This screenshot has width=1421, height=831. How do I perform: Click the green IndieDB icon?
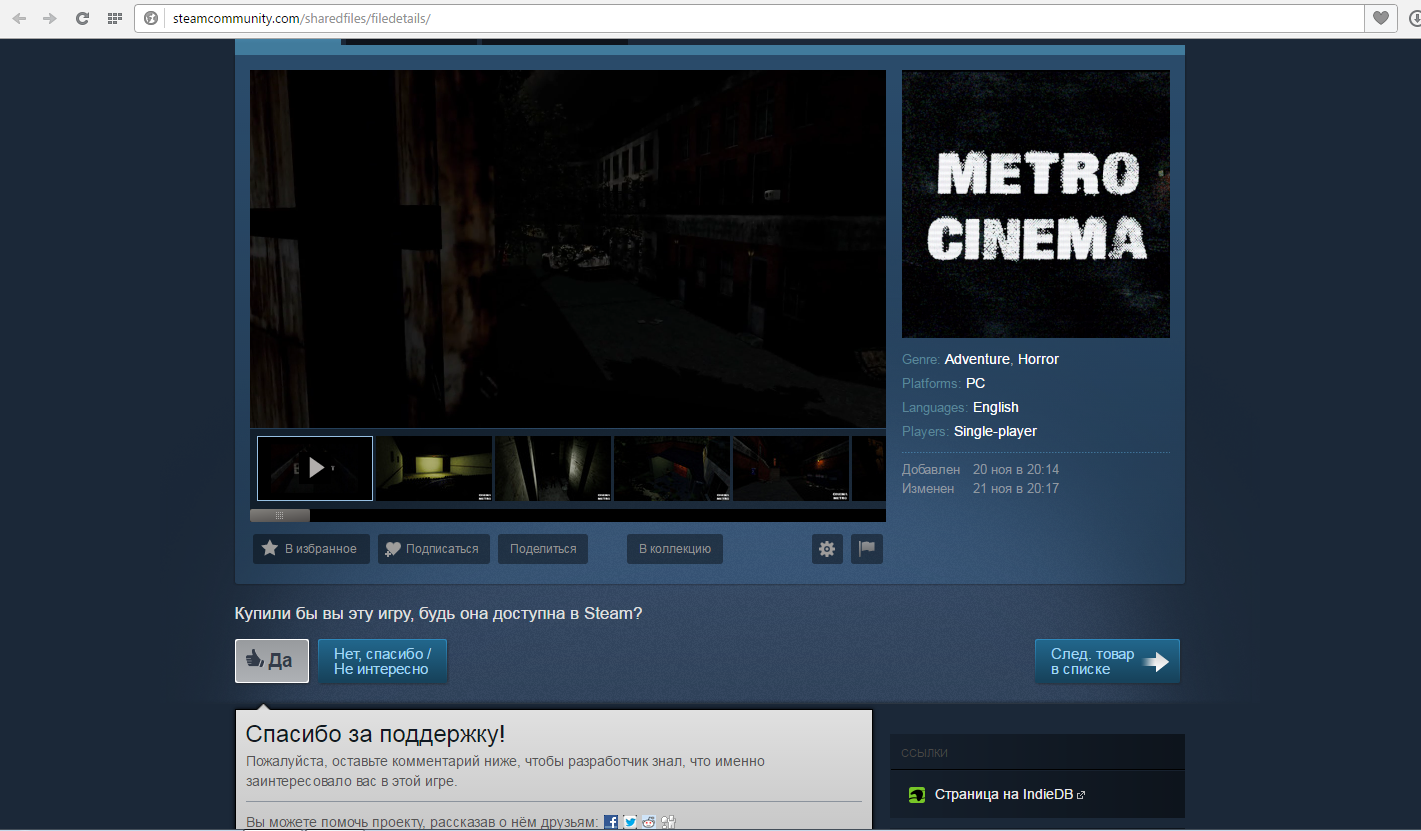pyautogui.click(x=917, y=796)
